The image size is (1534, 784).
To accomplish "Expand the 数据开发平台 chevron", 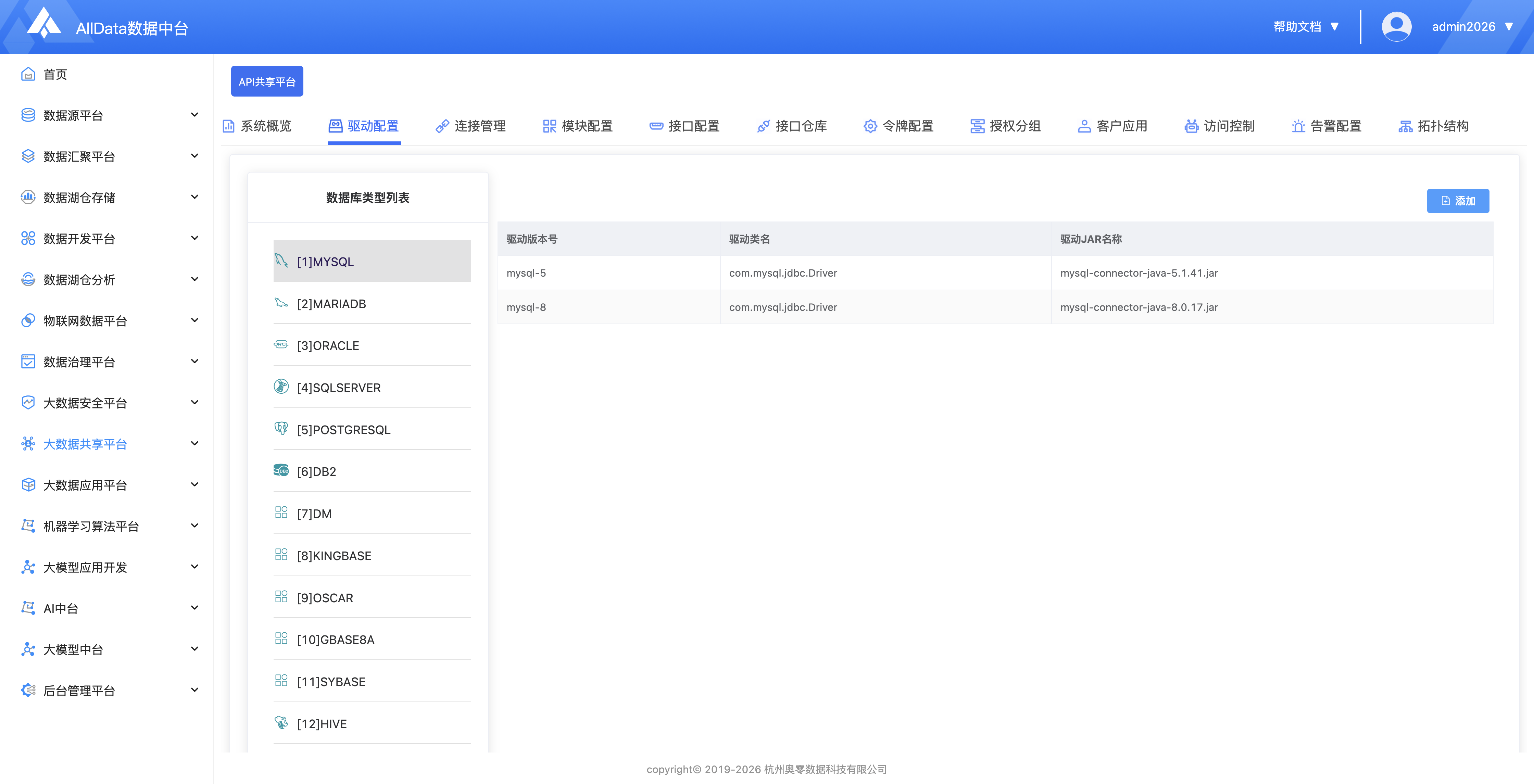I will tap(194, 238).
